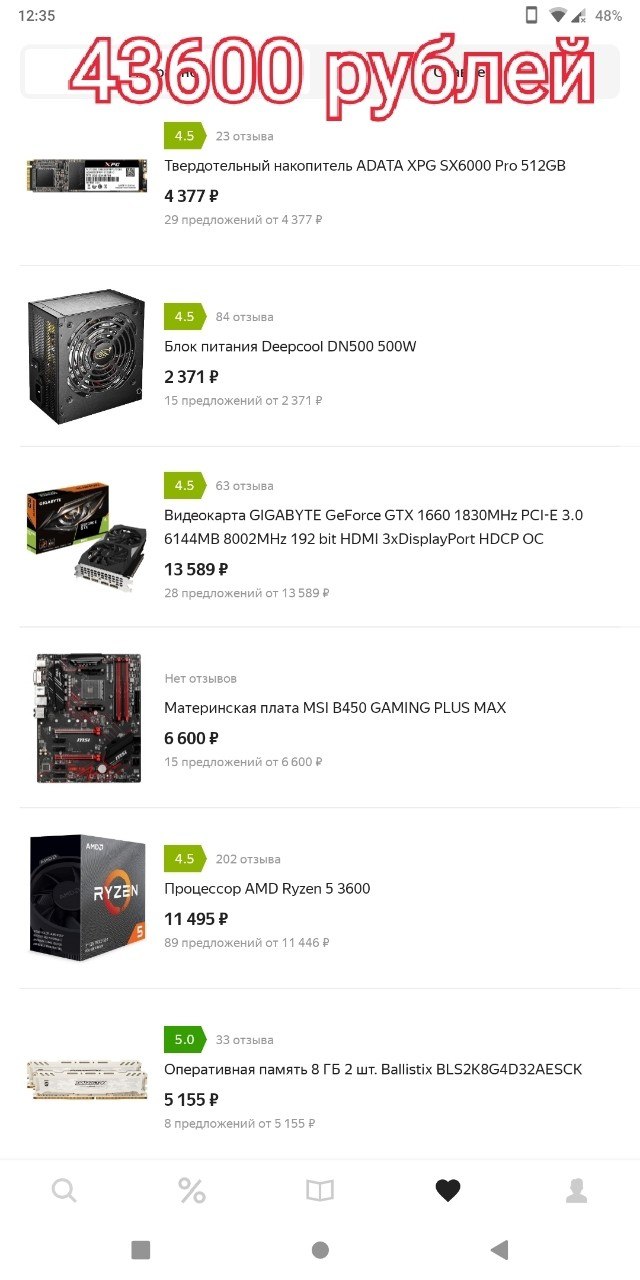The width and height of the screenshot is (640, 1280).
Task: Open the profile person icon tab
Action: click(x=576, y=1190)
